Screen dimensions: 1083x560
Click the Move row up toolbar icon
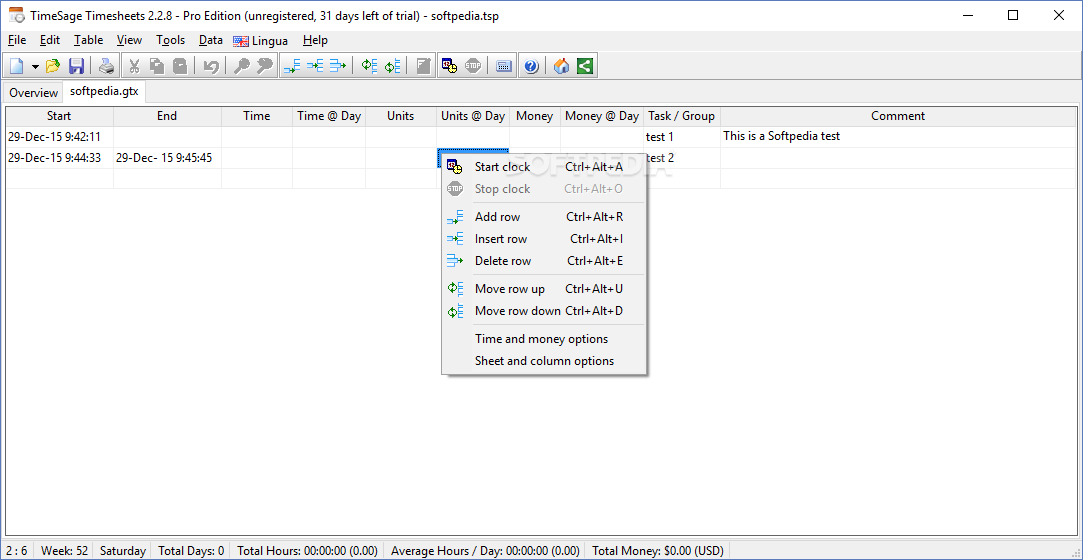pos(370,66)
